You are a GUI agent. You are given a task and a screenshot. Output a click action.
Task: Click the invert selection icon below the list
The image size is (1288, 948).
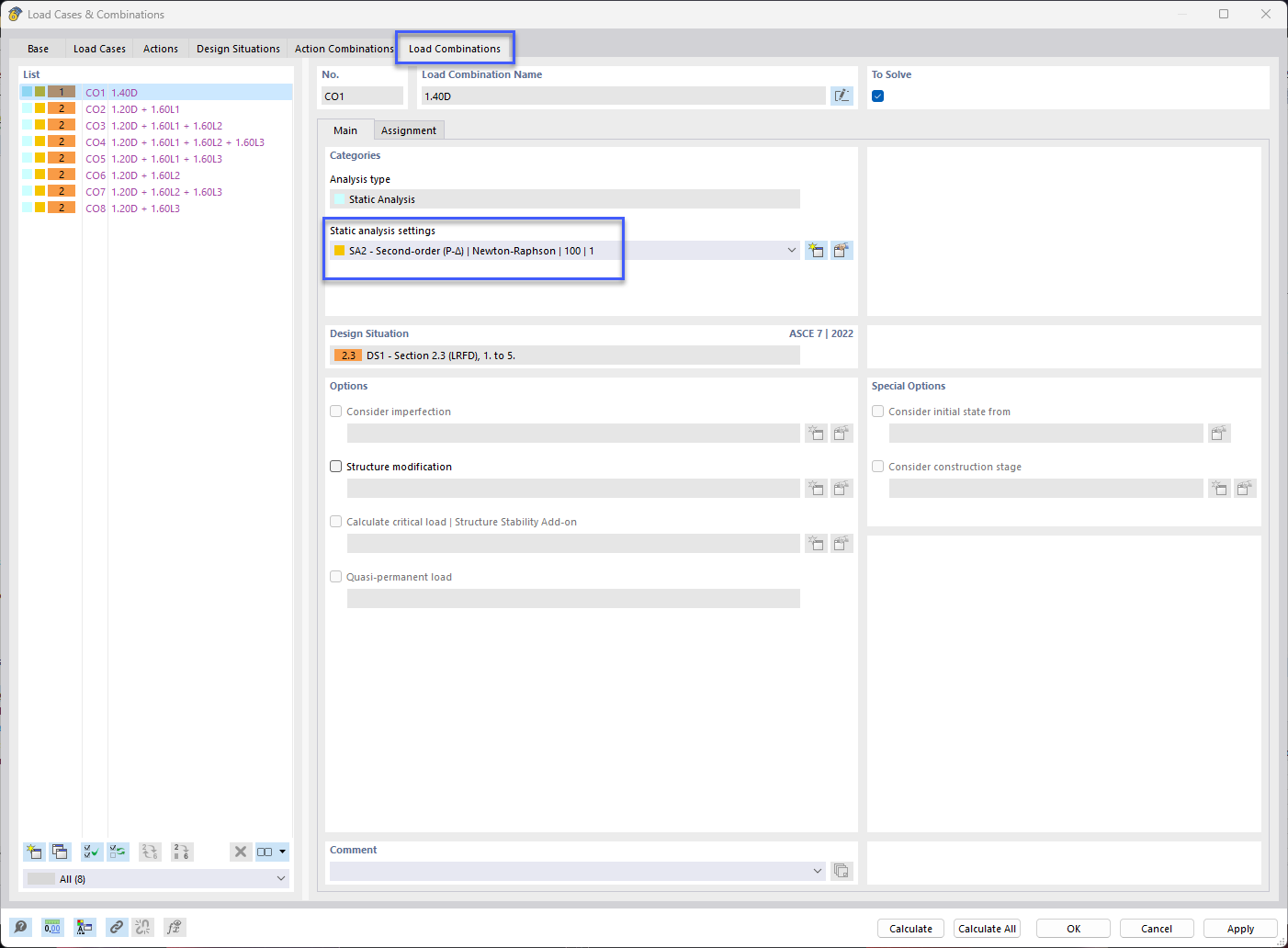(118, 852)
